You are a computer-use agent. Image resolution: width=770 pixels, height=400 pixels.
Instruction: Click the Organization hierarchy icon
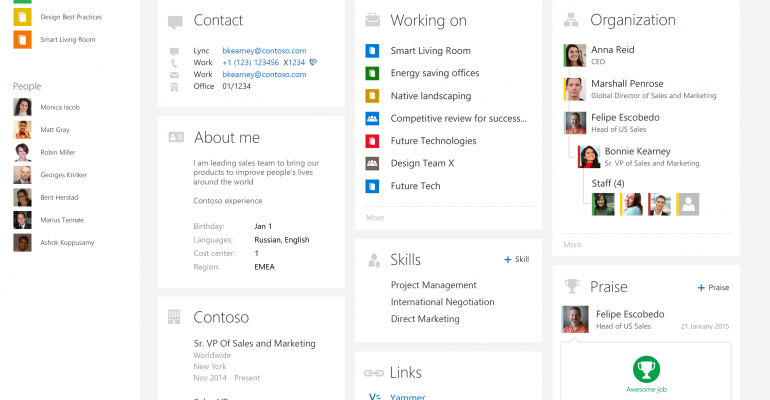[571, 20]
